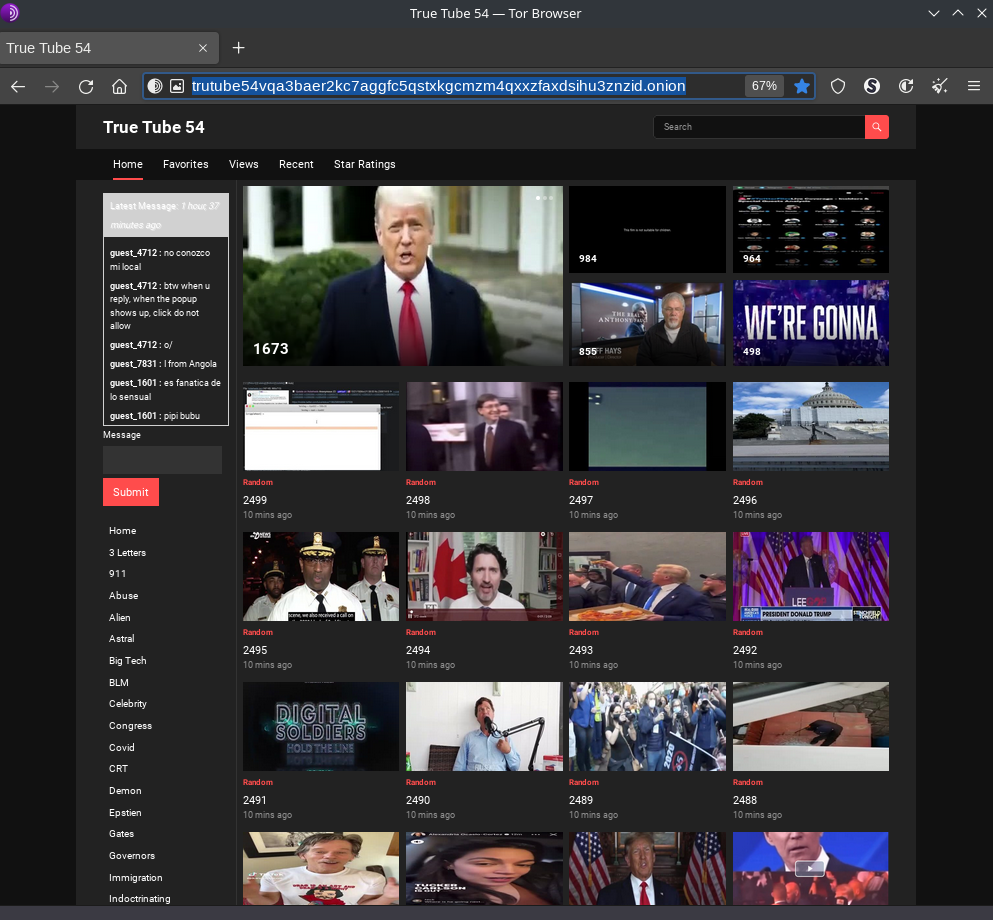
Task: Open the Capitol building thumbnail for 2496
Action: 811,426
